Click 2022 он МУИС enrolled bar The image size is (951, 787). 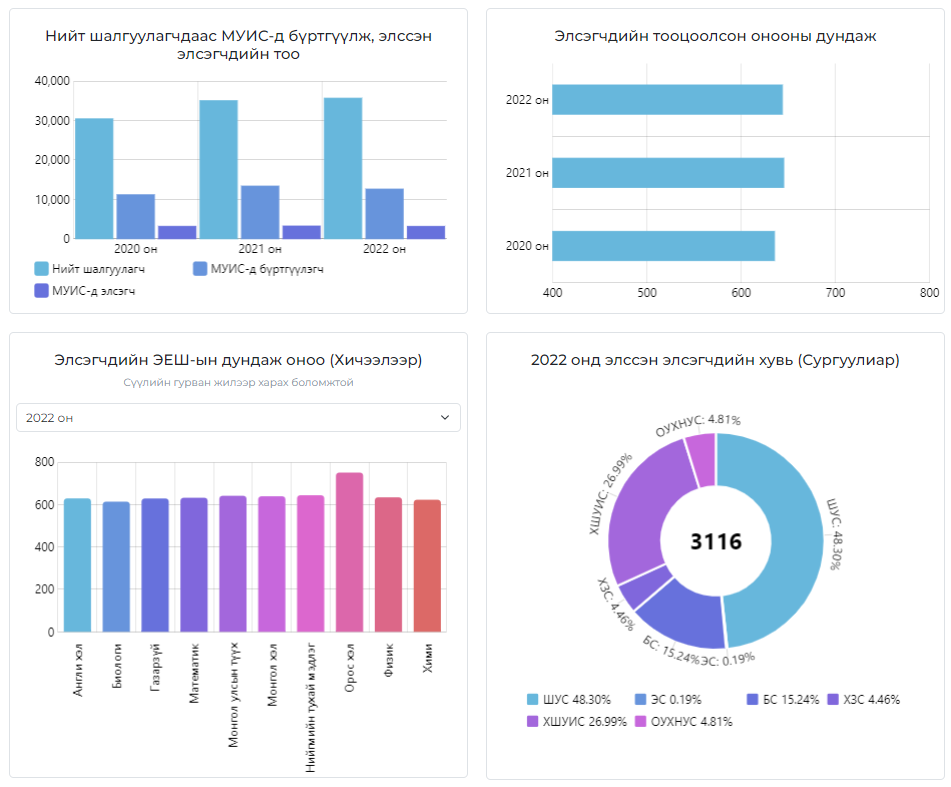426,232
